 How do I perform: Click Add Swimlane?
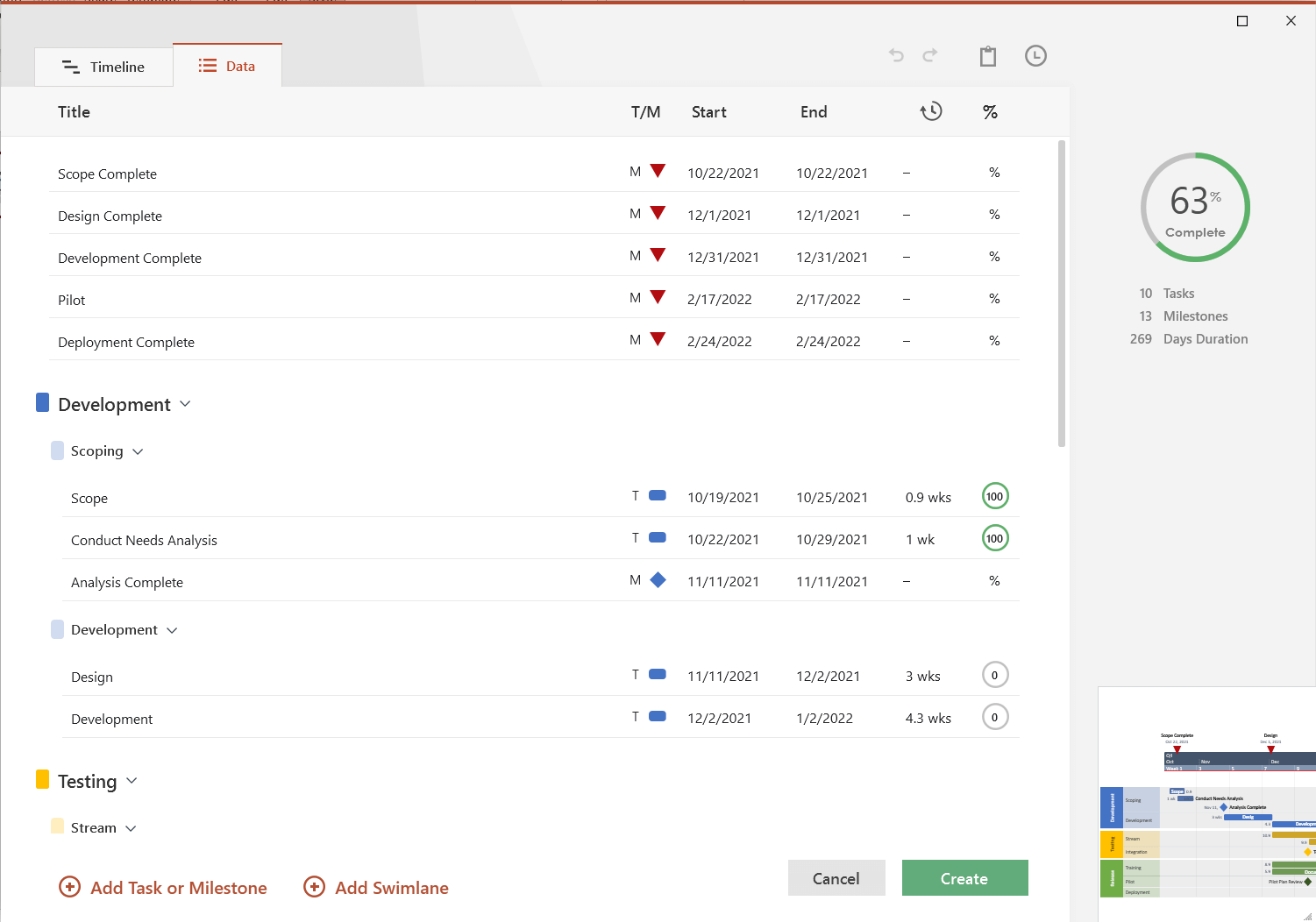(375, 887)
